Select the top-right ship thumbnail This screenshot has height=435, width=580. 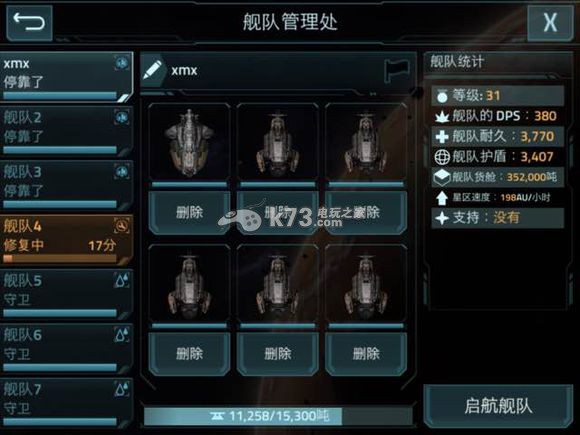[x=366, y=143]
